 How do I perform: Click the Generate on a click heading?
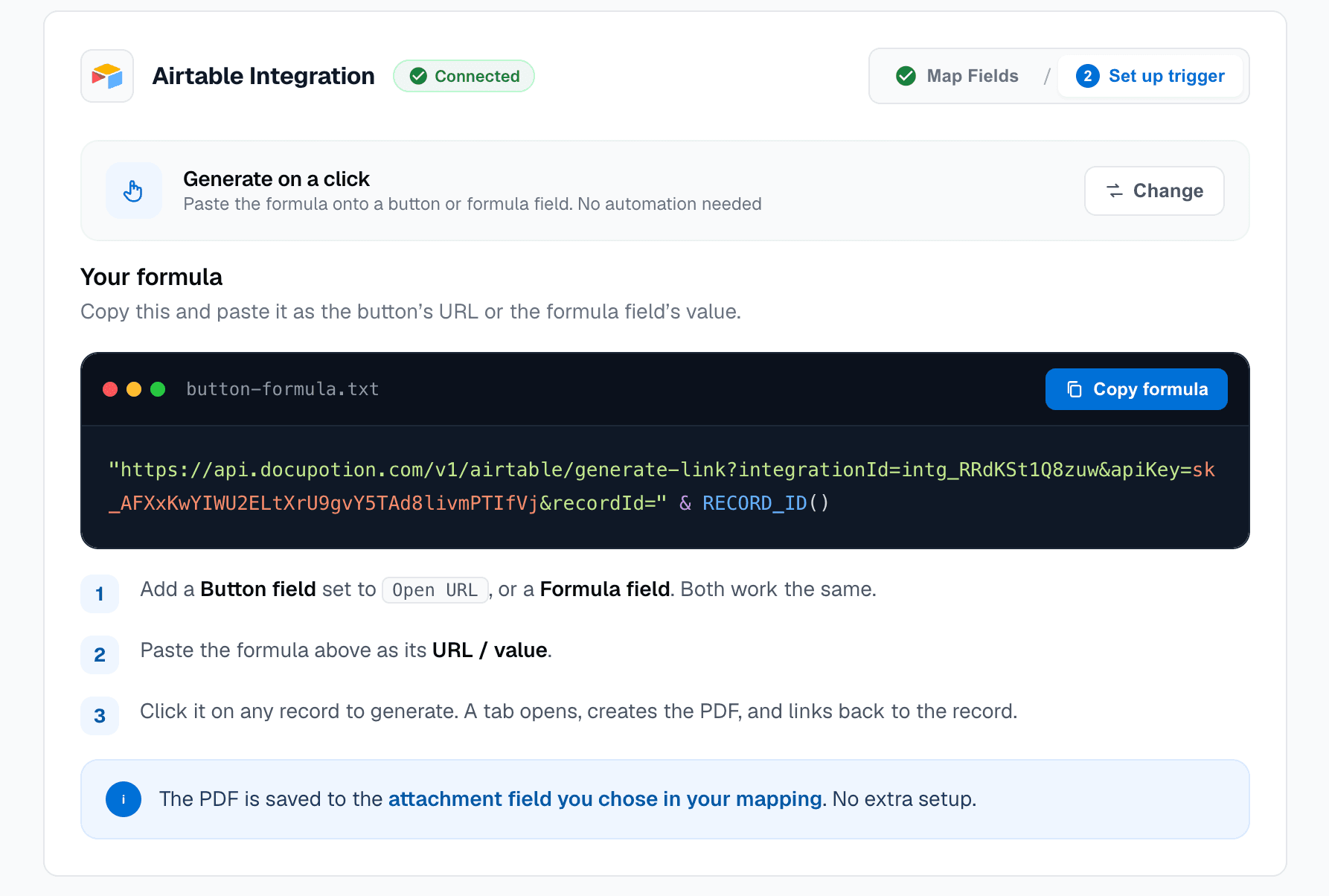276,179
